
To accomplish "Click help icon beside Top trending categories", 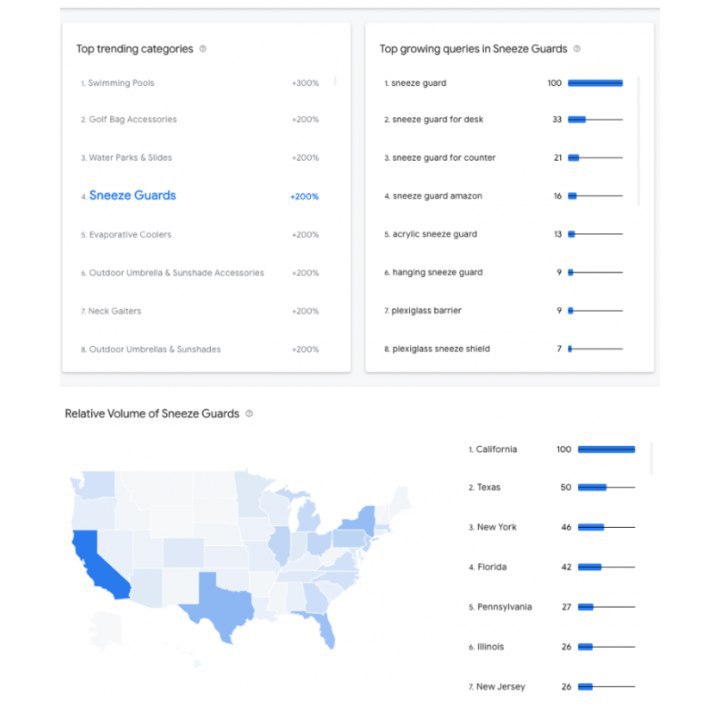I will tap(203, 49).
